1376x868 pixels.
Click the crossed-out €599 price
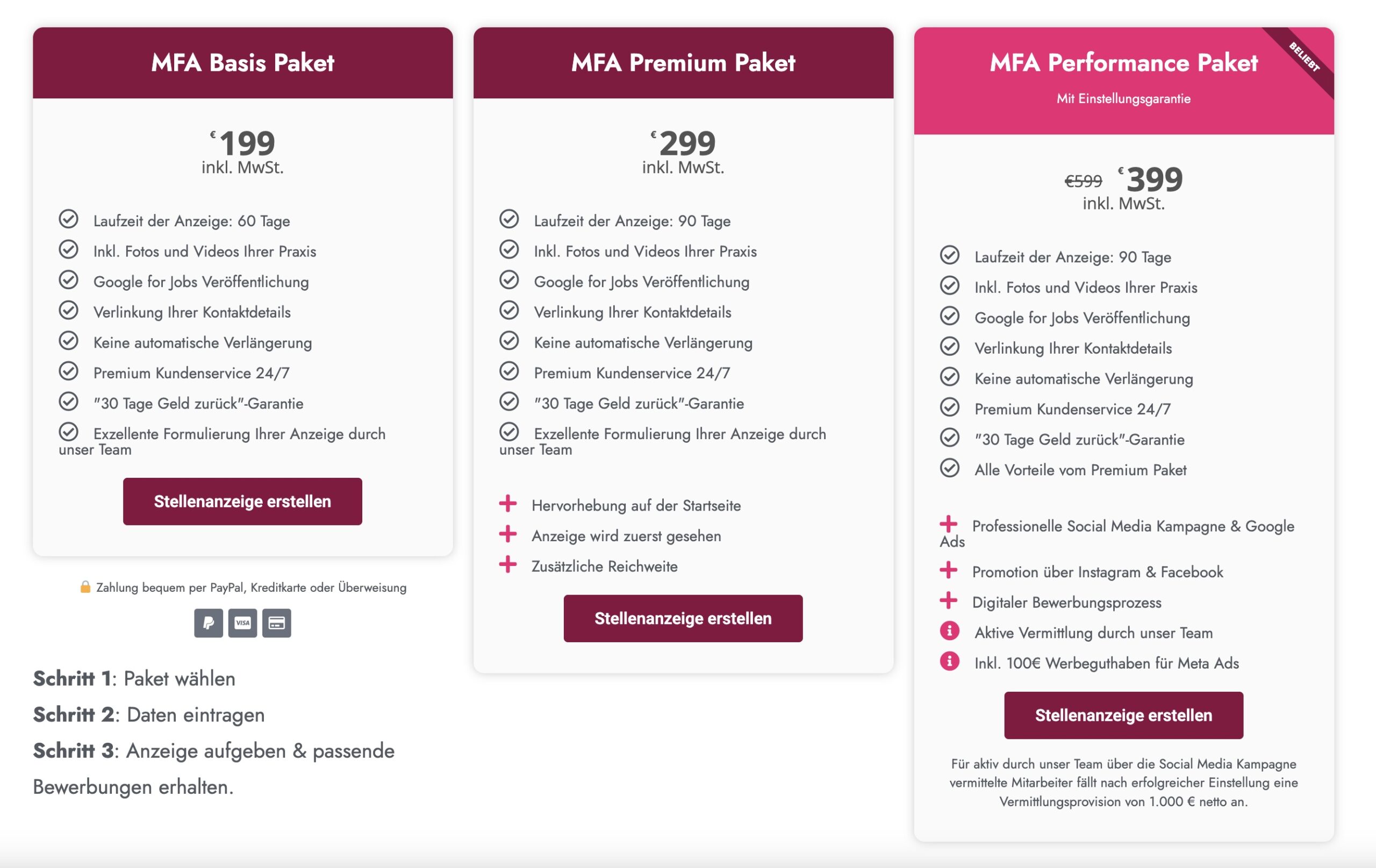click(1083, 181)
